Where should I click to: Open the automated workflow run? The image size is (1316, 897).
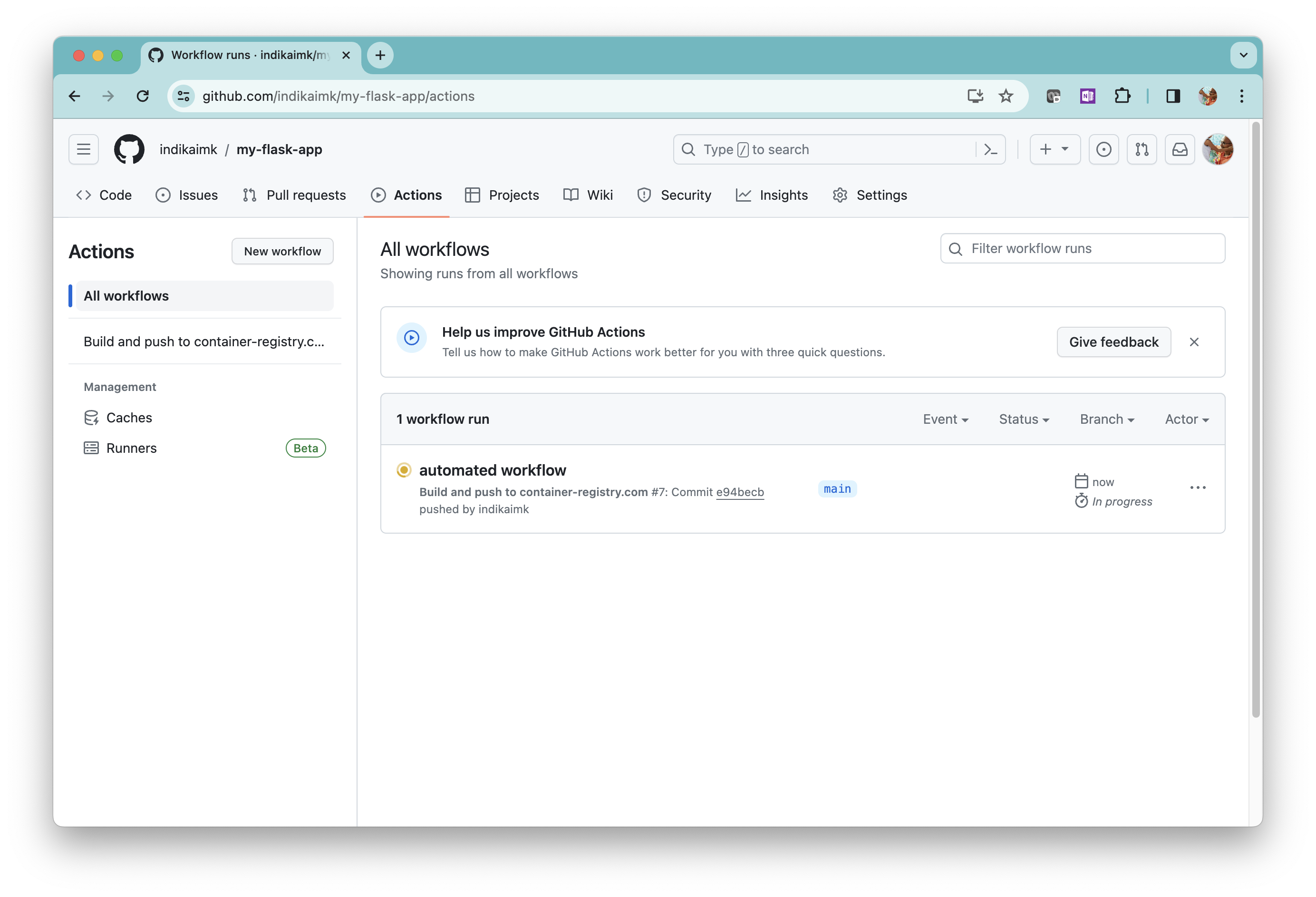(x=493, y=470)
